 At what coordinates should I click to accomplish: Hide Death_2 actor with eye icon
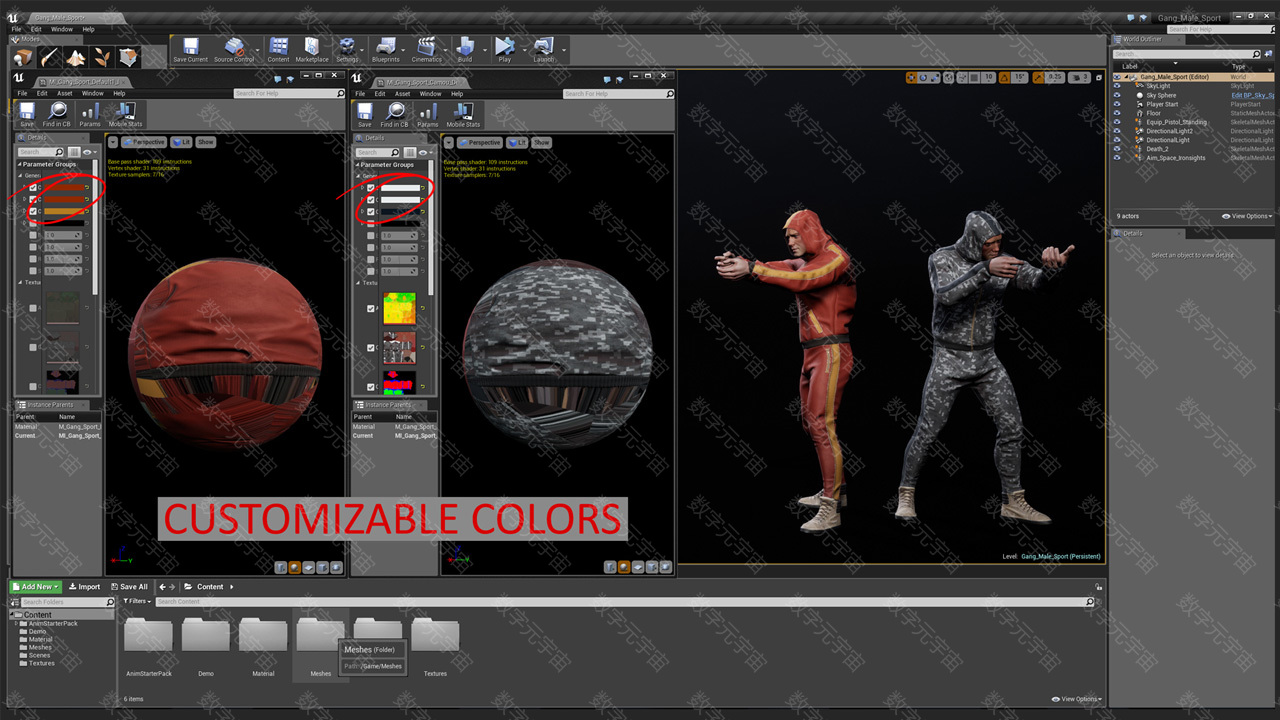[1117, 149]
